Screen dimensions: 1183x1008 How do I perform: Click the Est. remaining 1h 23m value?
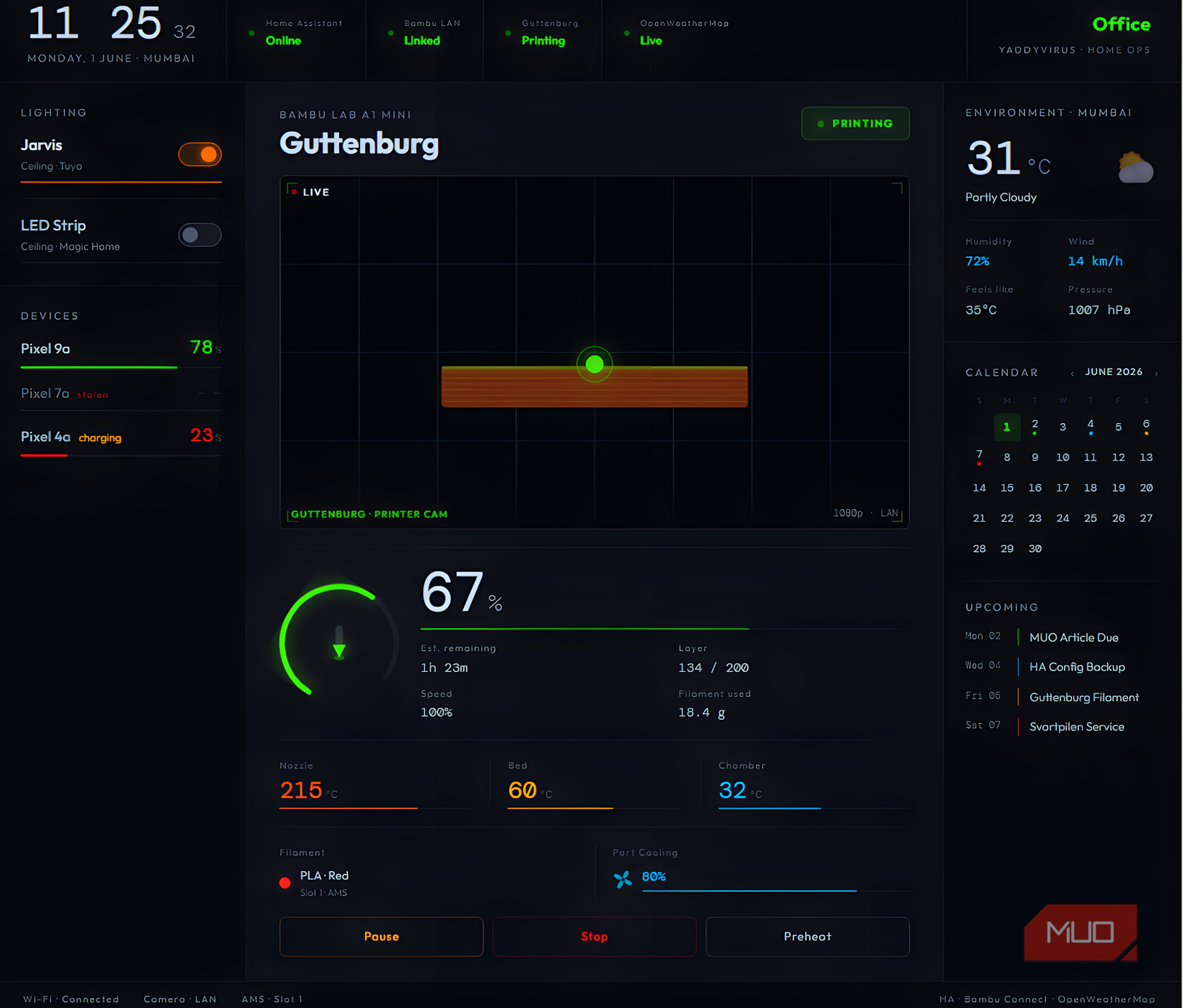click(x=445, y=667)
